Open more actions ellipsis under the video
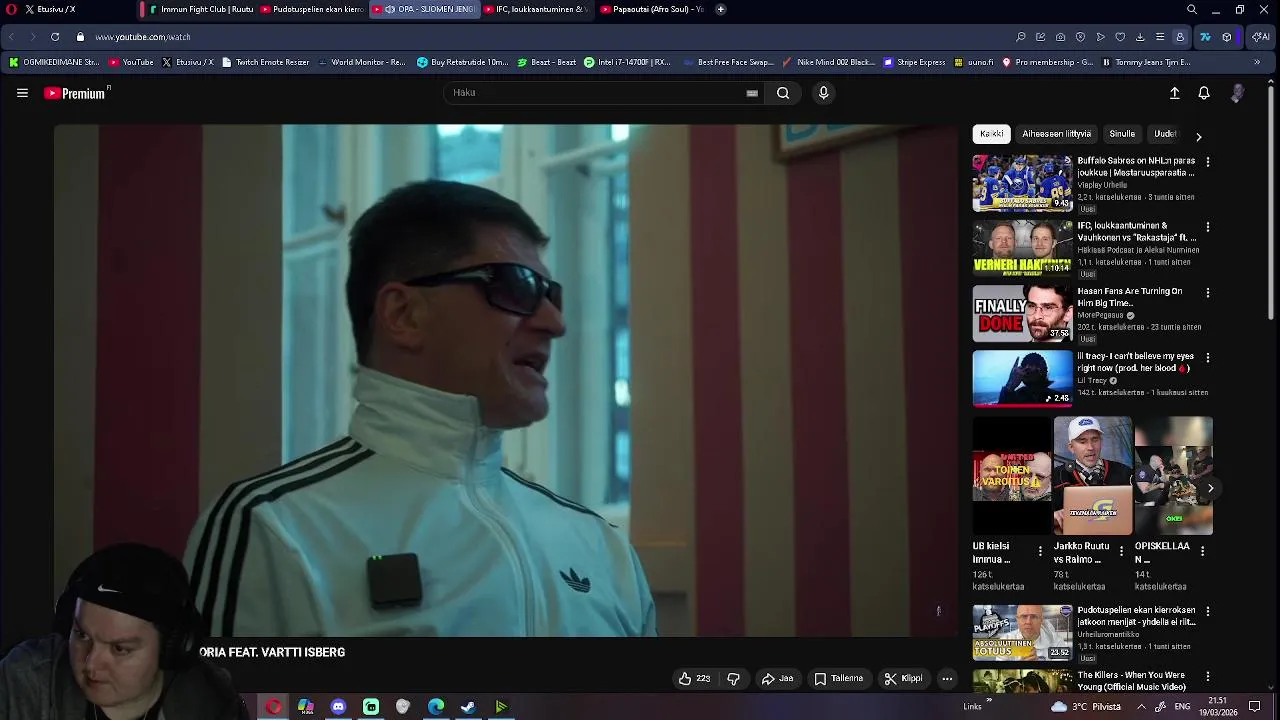 click(x=947, y=679)
